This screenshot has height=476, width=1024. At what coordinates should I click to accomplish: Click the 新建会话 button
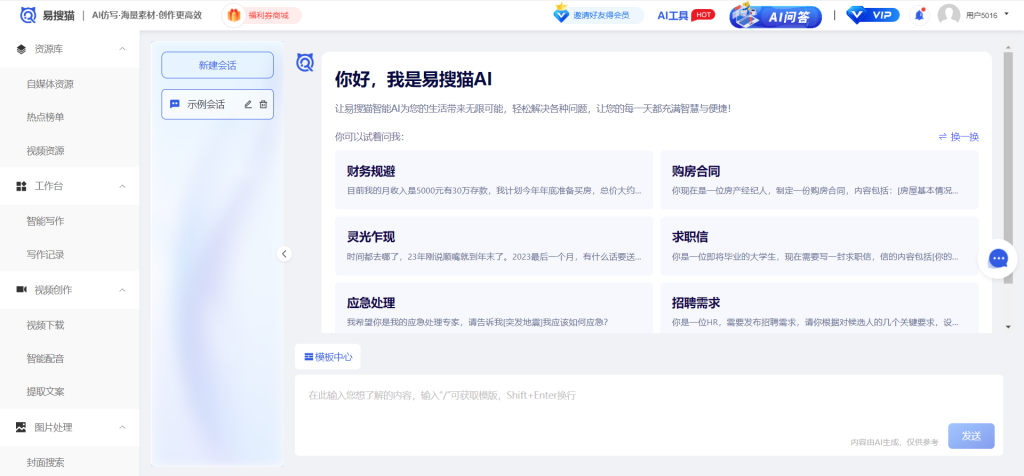217,65
